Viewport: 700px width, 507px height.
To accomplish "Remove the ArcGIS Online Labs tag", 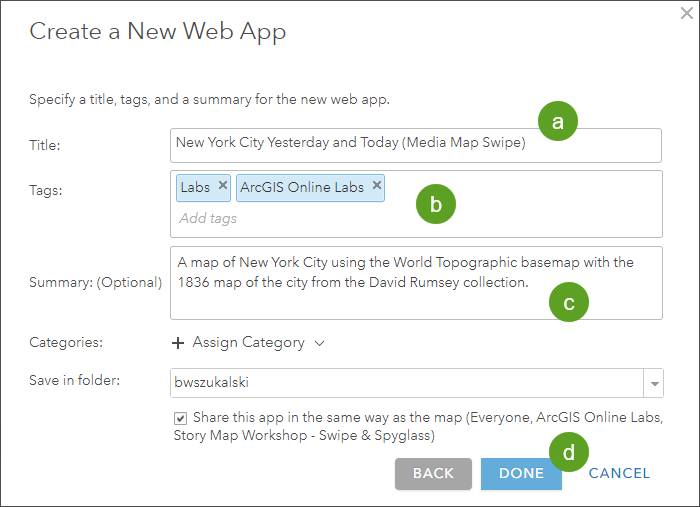I will 376,186.
